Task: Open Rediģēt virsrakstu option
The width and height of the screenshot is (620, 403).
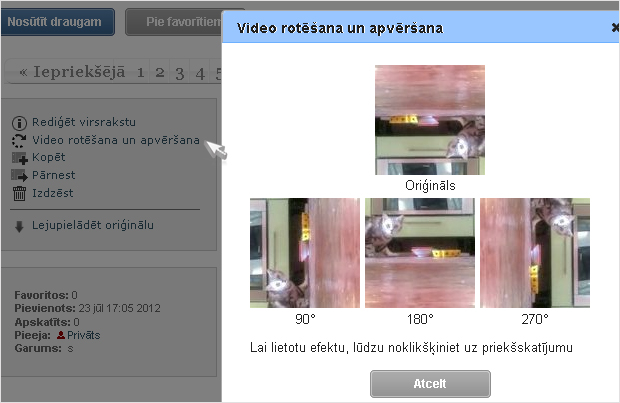Action: click(84, 122)
